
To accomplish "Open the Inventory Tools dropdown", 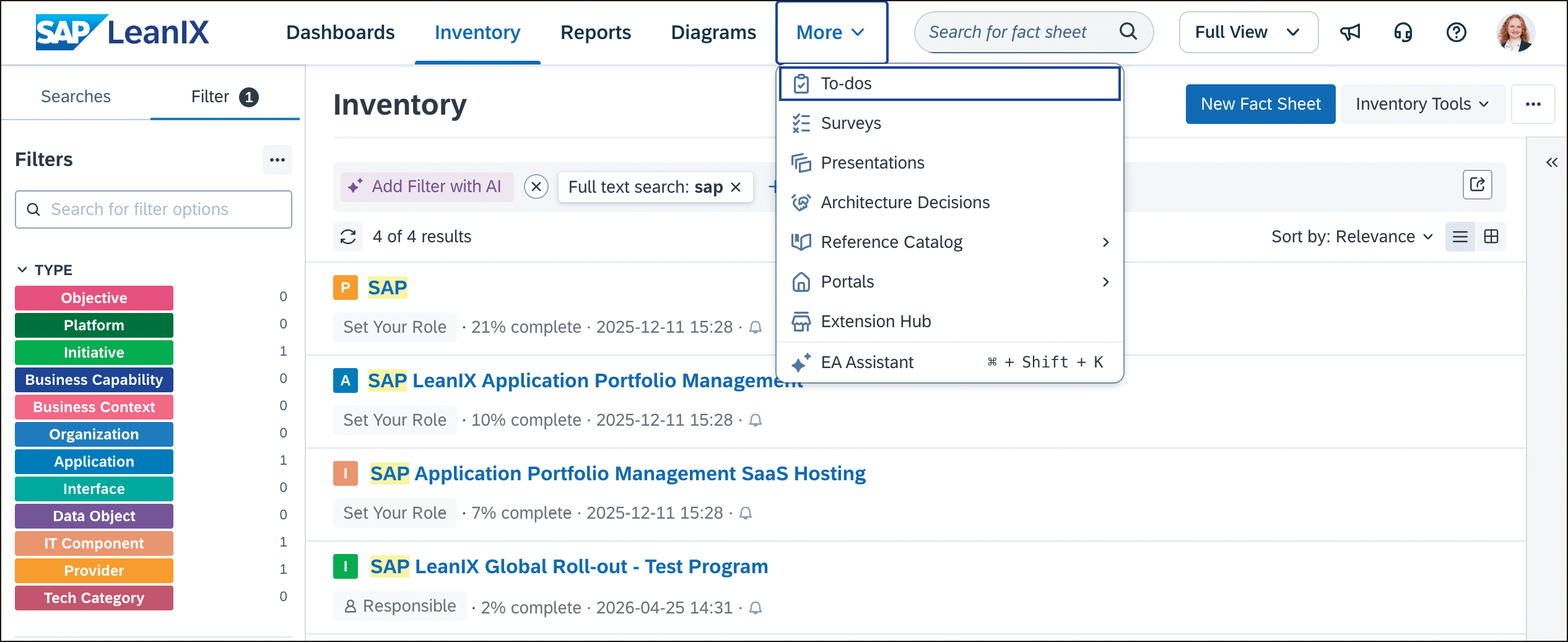I will pyautogui.click(x=1422, y=104).
